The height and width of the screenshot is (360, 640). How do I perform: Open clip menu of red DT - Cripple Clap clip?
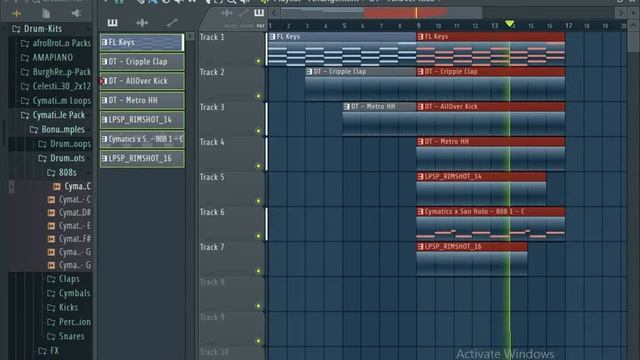coord(420,72)
